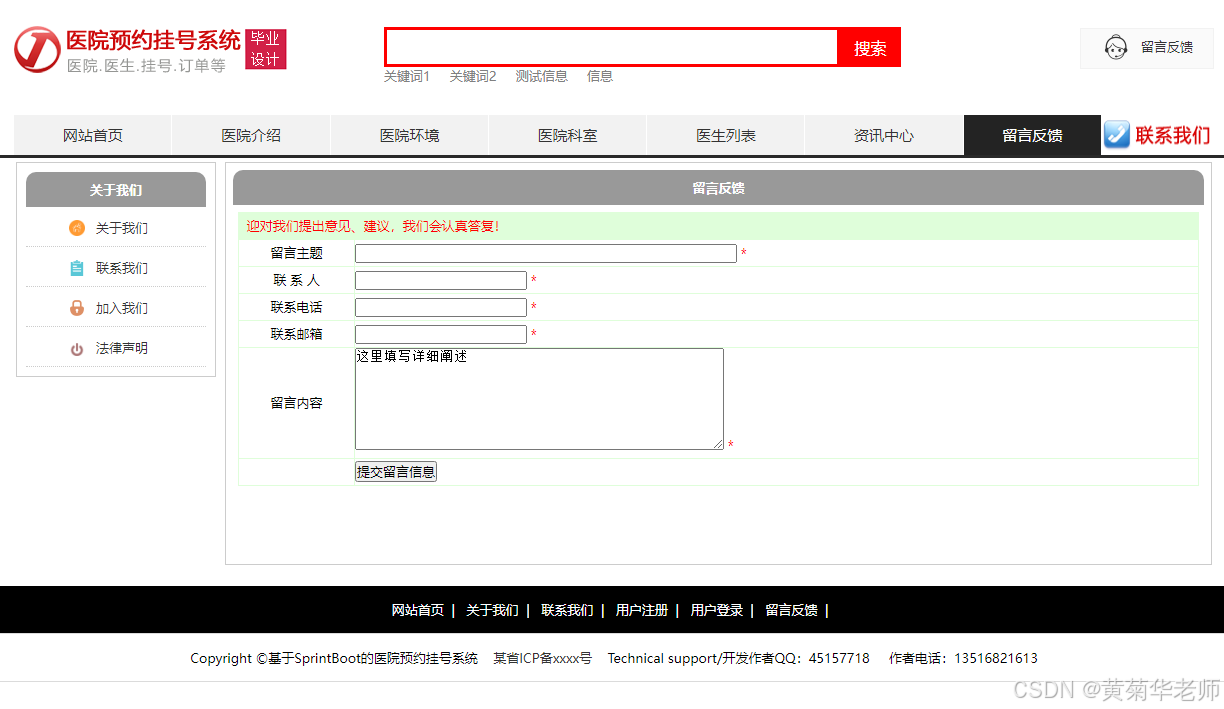Screen dimensions: 1224x709
Task: Focus the top search input box
Action: pyautogui.click(x=612, y=47)
